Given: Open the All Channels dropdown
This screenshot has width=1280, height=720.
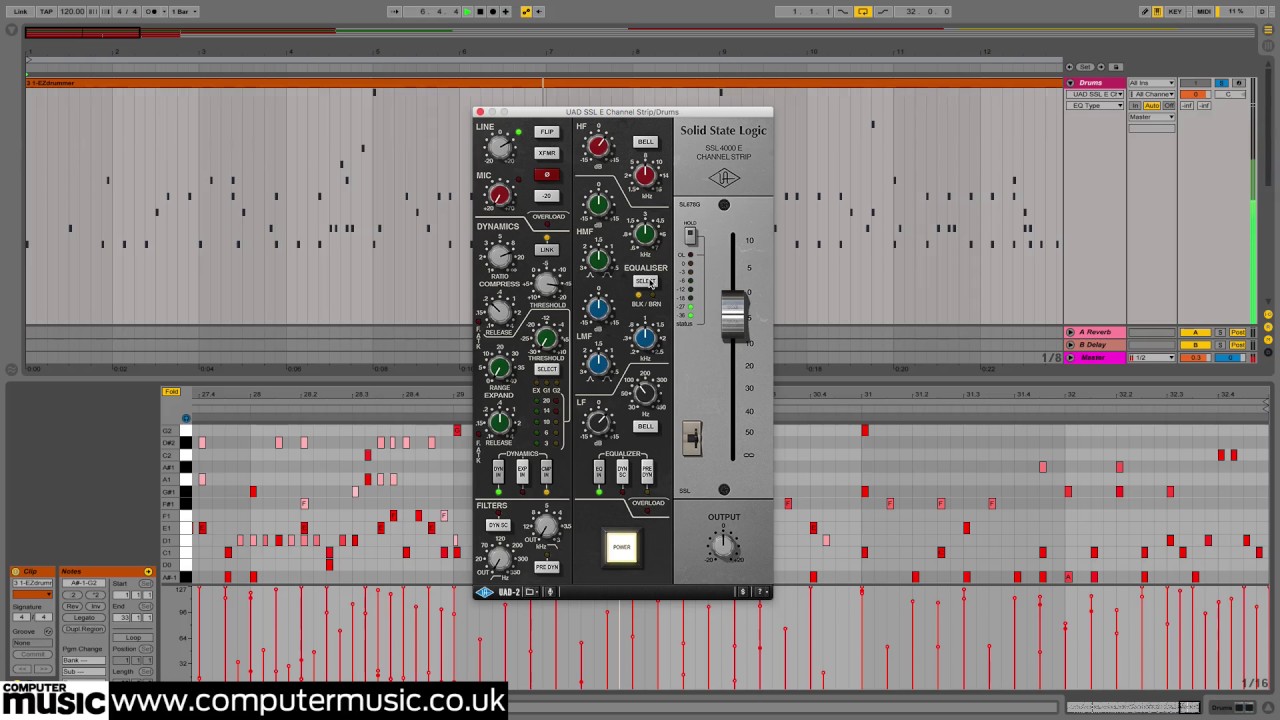Looking at the screenshot, I should (x=1152, y=94).
